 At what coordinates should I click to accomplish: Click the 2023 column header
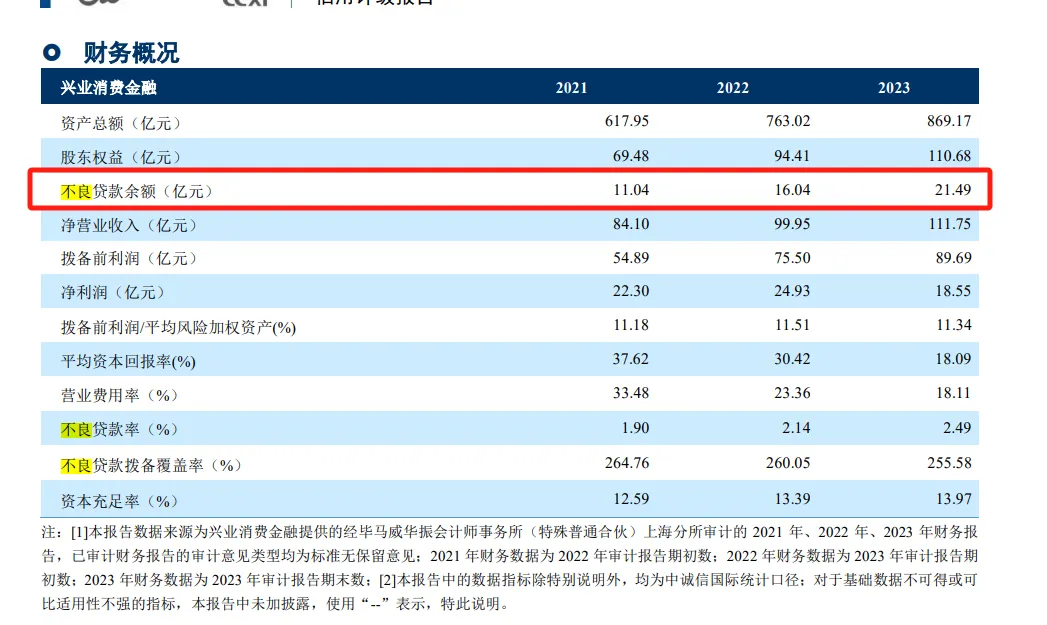(894, 87)
